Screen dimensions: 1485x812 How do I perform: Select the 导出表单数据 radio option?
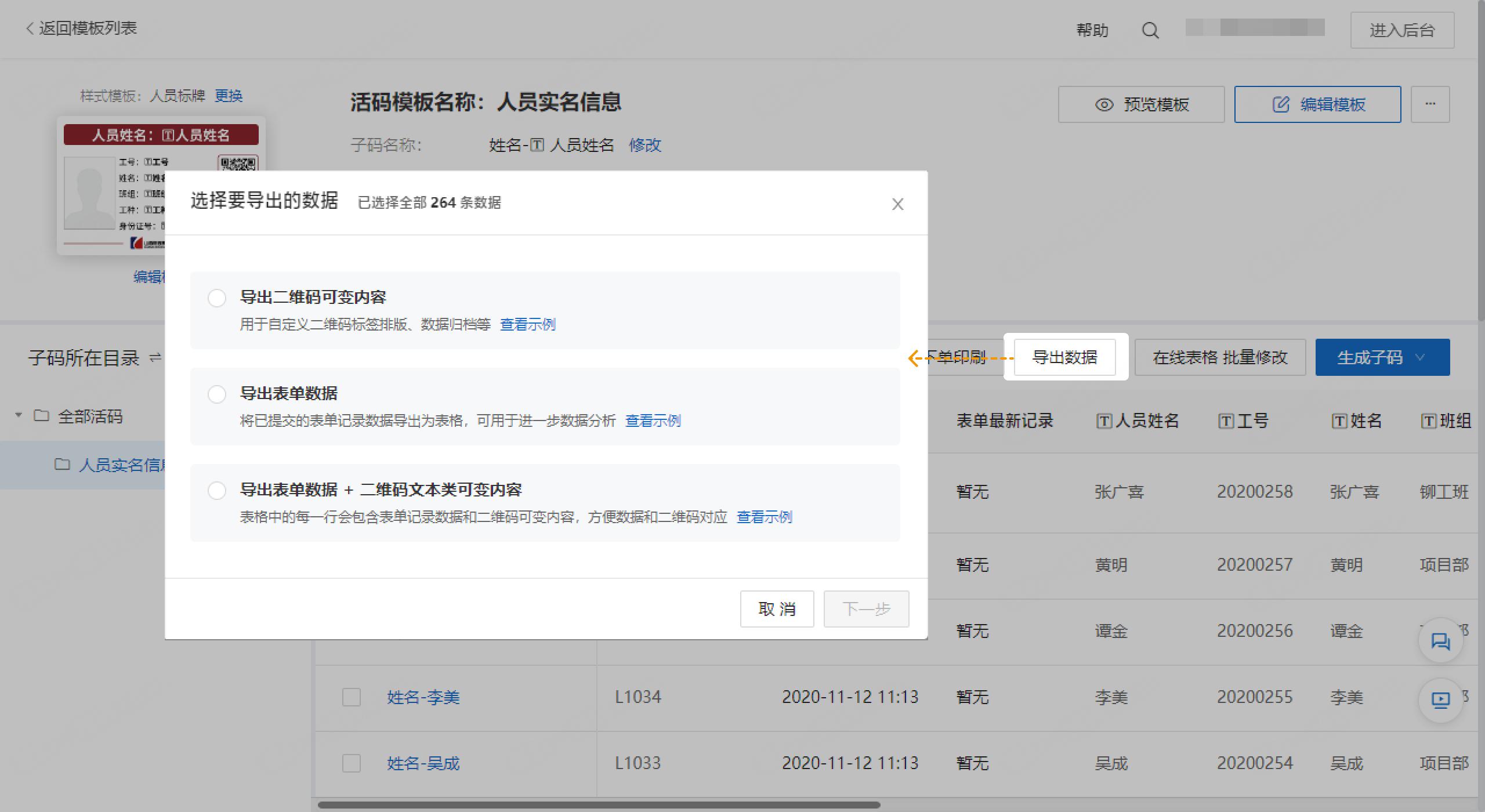click(x=217, y=394)
